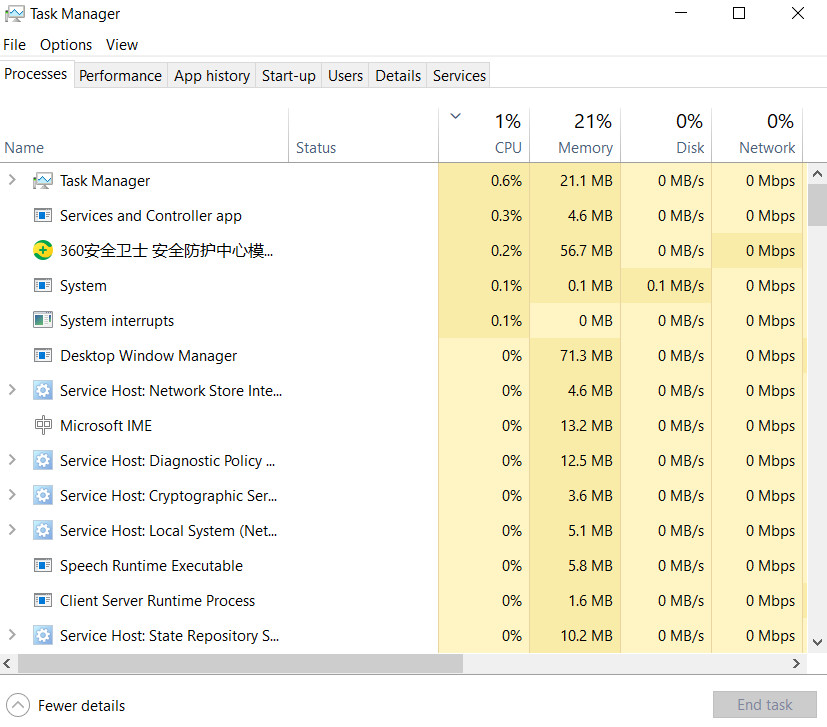This screenshot has width=827, height=727.
Task: Sort by the Disk column header
Action: coord(666,135)
